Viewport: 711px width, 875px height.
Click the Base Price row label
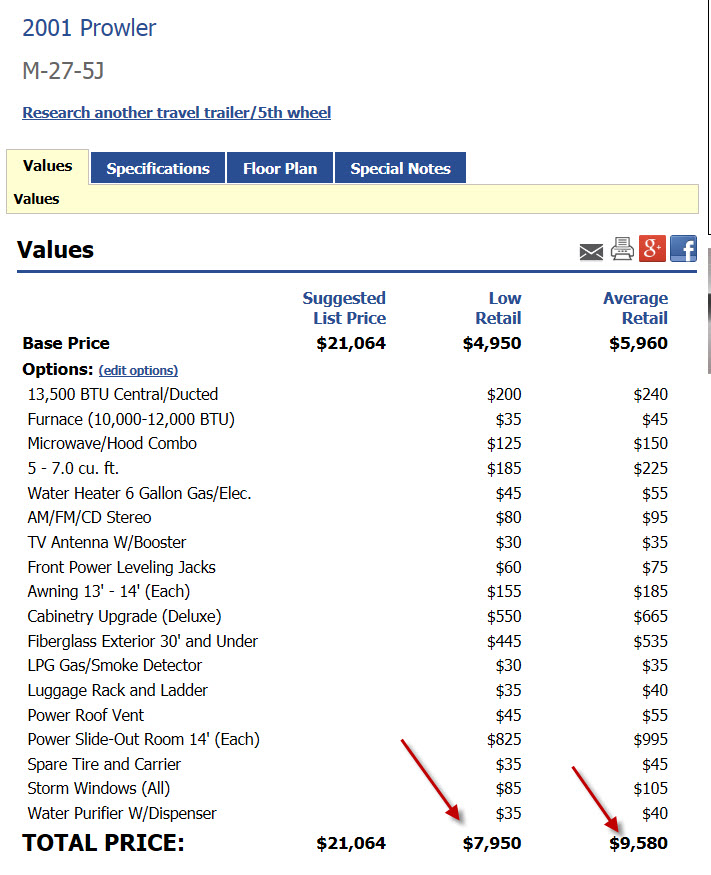[66, 343]
